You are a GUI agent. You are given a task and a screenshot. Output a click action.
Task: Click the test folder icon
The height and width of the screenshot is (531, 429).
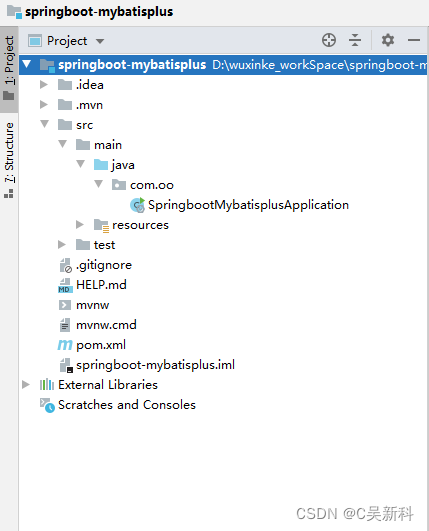[83, 245]
